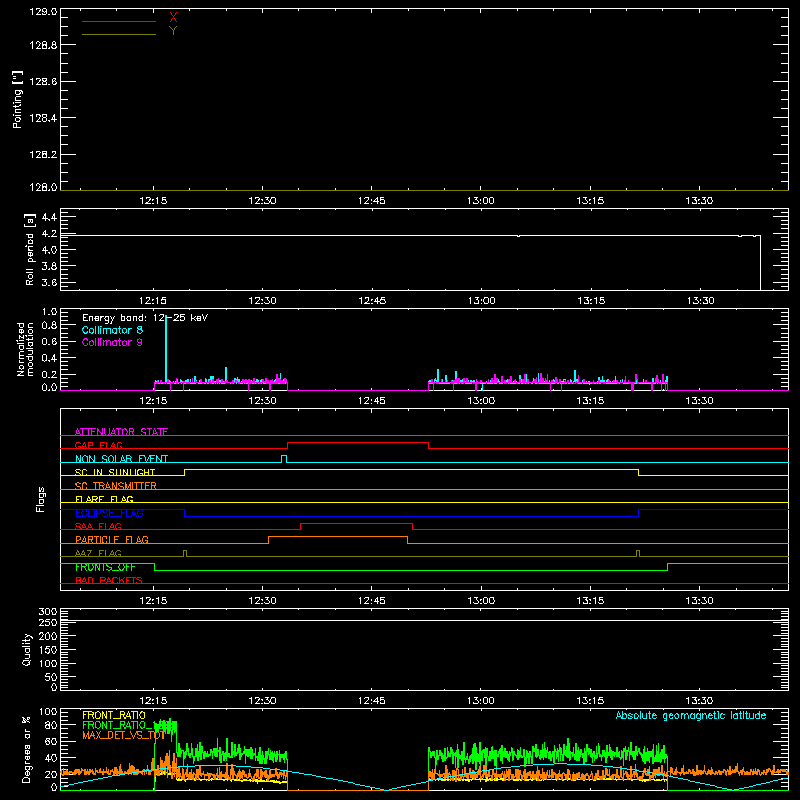This screenshot has width=800, height=800.
Task: Click the ATTENUATOR_STATE flag label
Action: click(x=121, y=432)
